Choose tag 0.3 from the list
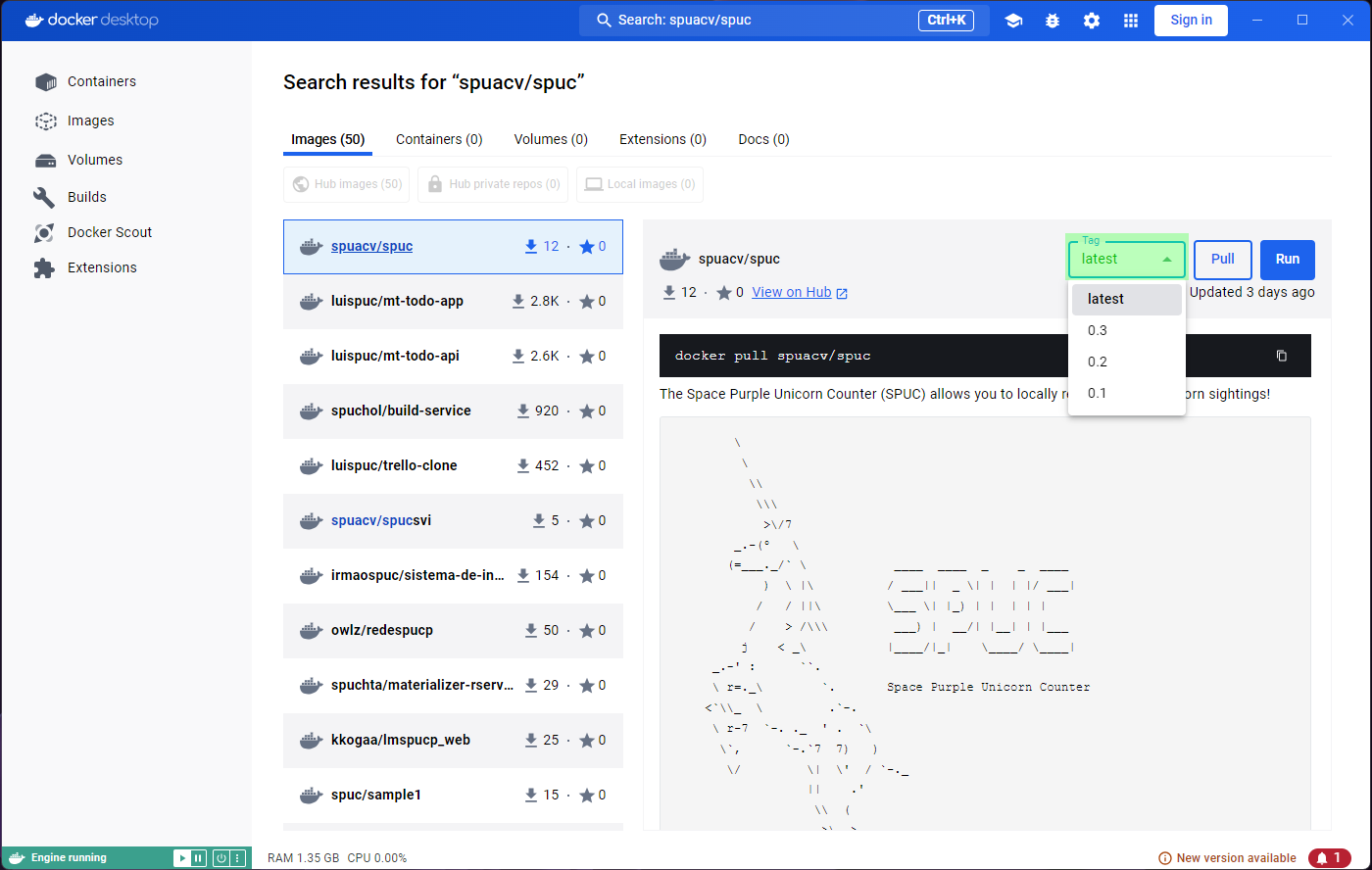 pyautogui.click(x=1127, y=330)
